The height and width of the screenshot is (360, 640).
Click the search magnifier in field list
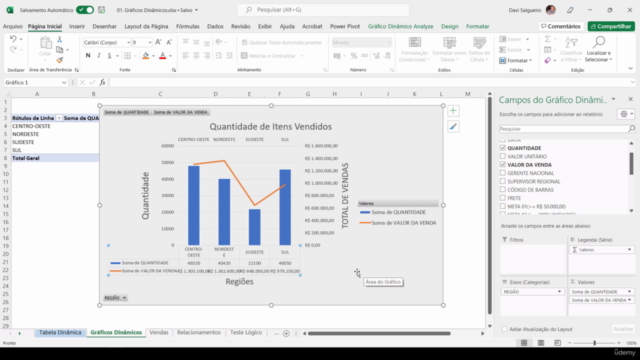(x=631, y=129)
